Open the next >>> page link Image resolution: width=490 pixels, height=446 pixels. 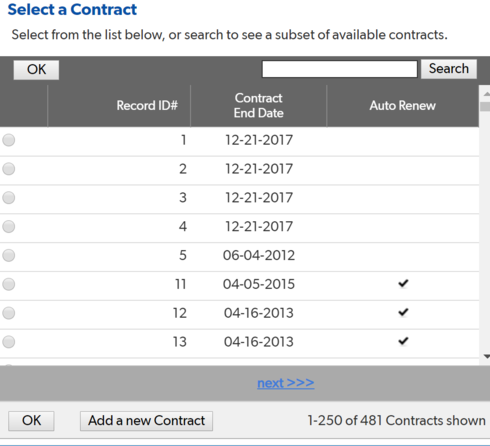[x=286, y=383]
